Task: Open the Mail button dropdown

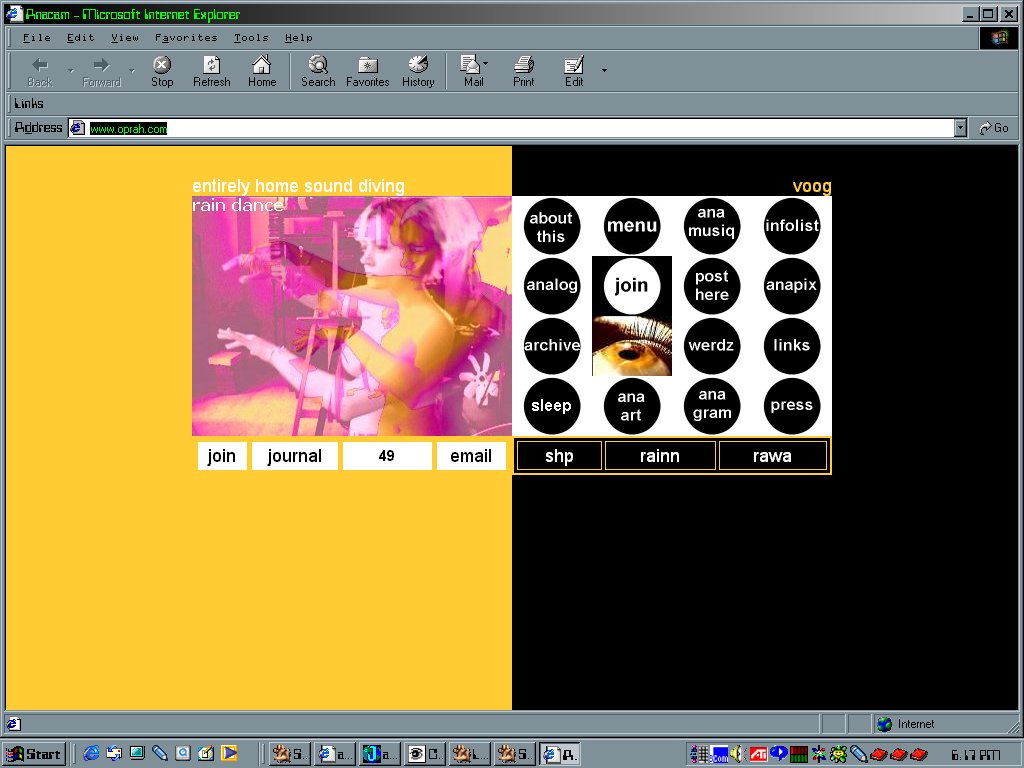Action: click(x=486, y=65)
